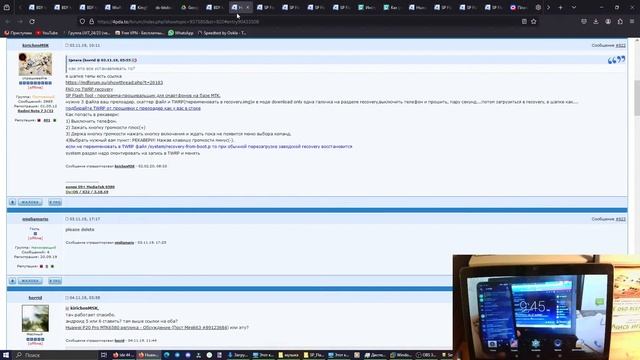Open the Firefox downloads panel
640x360 pixels.
coord(596,21)
